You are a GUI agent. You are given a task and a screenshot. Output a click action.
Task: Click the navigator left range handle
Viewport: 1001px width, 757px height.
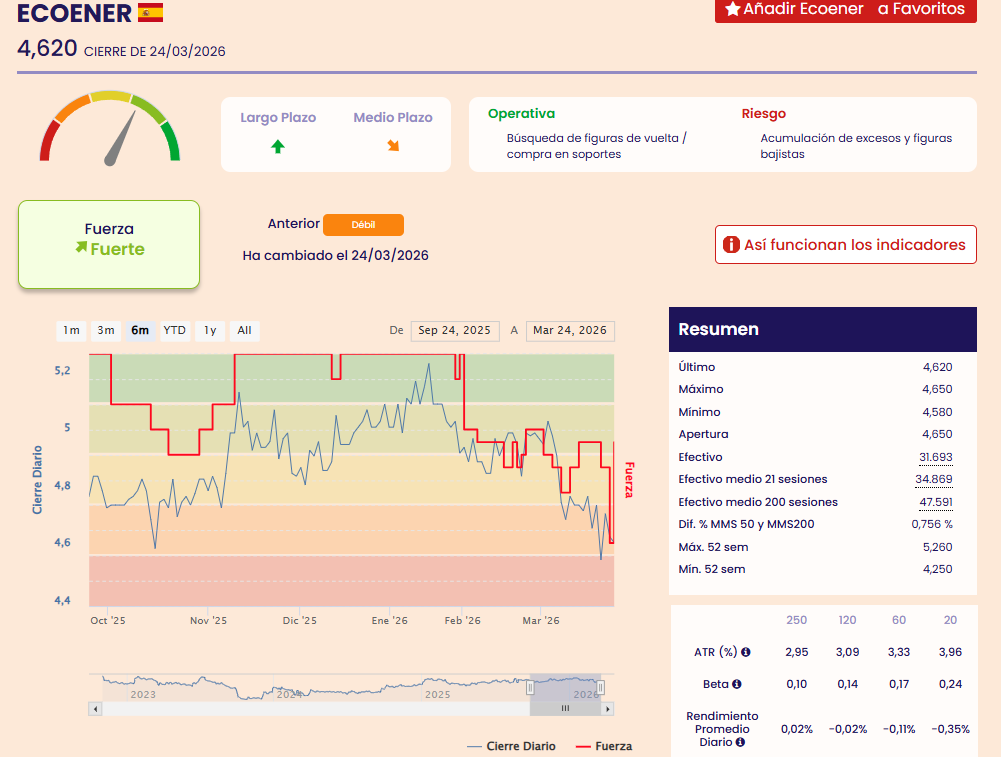(x=530, y=687)
